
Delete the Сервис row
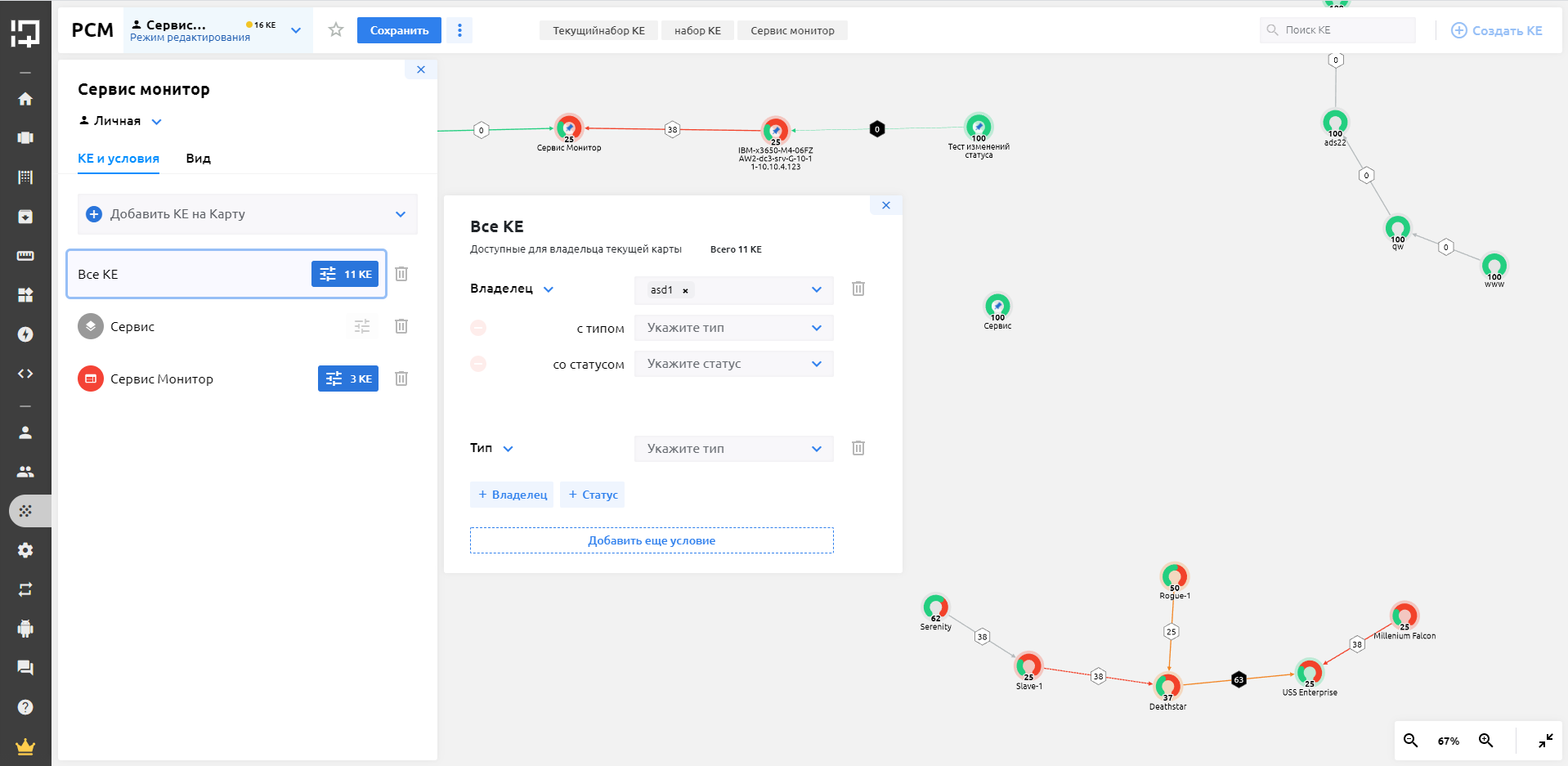click(x=401, y=326)
